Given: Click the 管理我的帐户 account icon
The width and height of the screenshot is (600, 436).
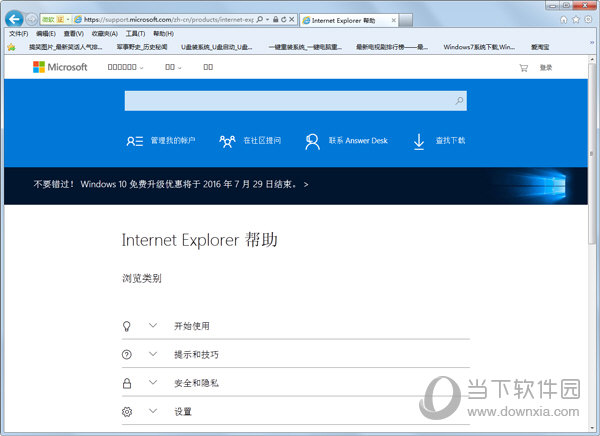Looking at the screenshot, I should pos(135,141).
